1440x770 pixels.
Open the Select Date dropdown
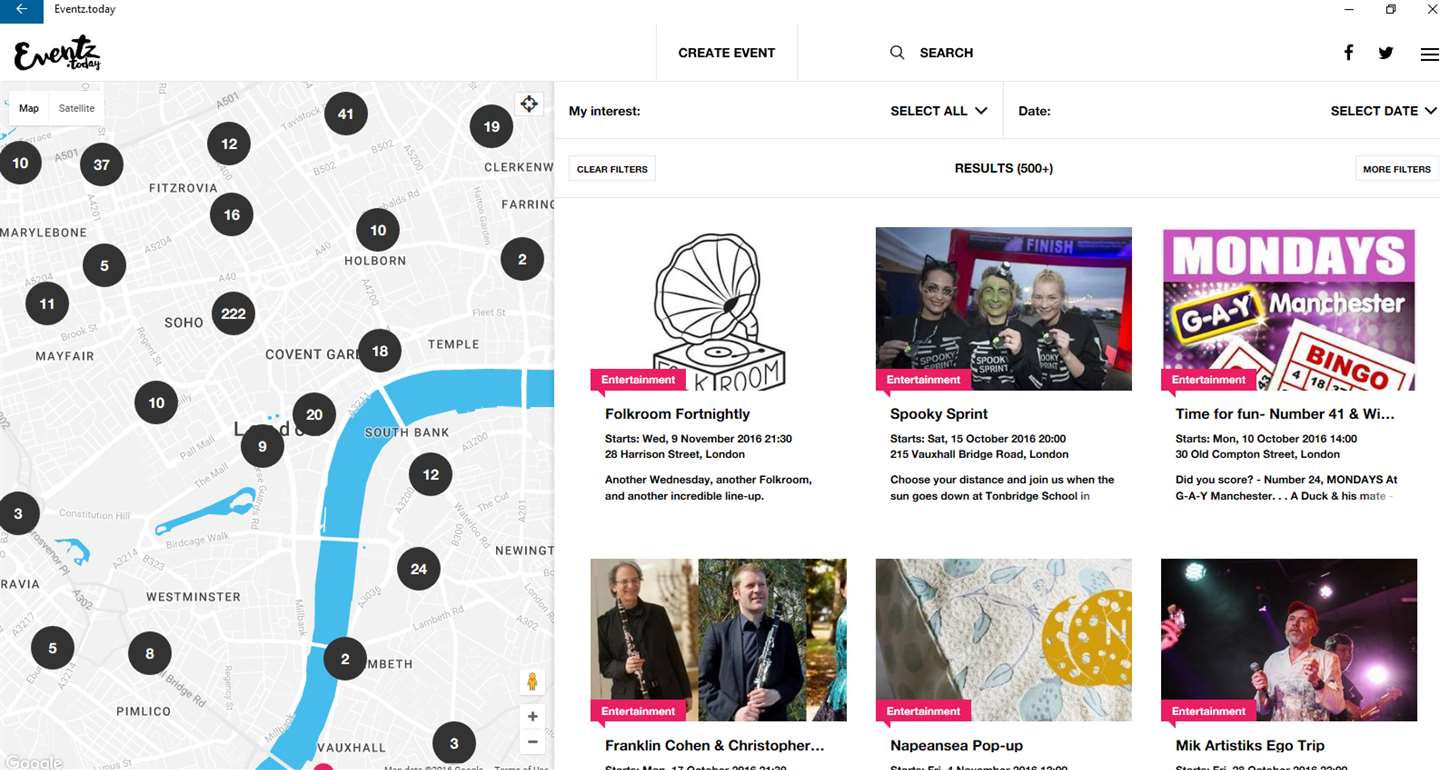1384,111
